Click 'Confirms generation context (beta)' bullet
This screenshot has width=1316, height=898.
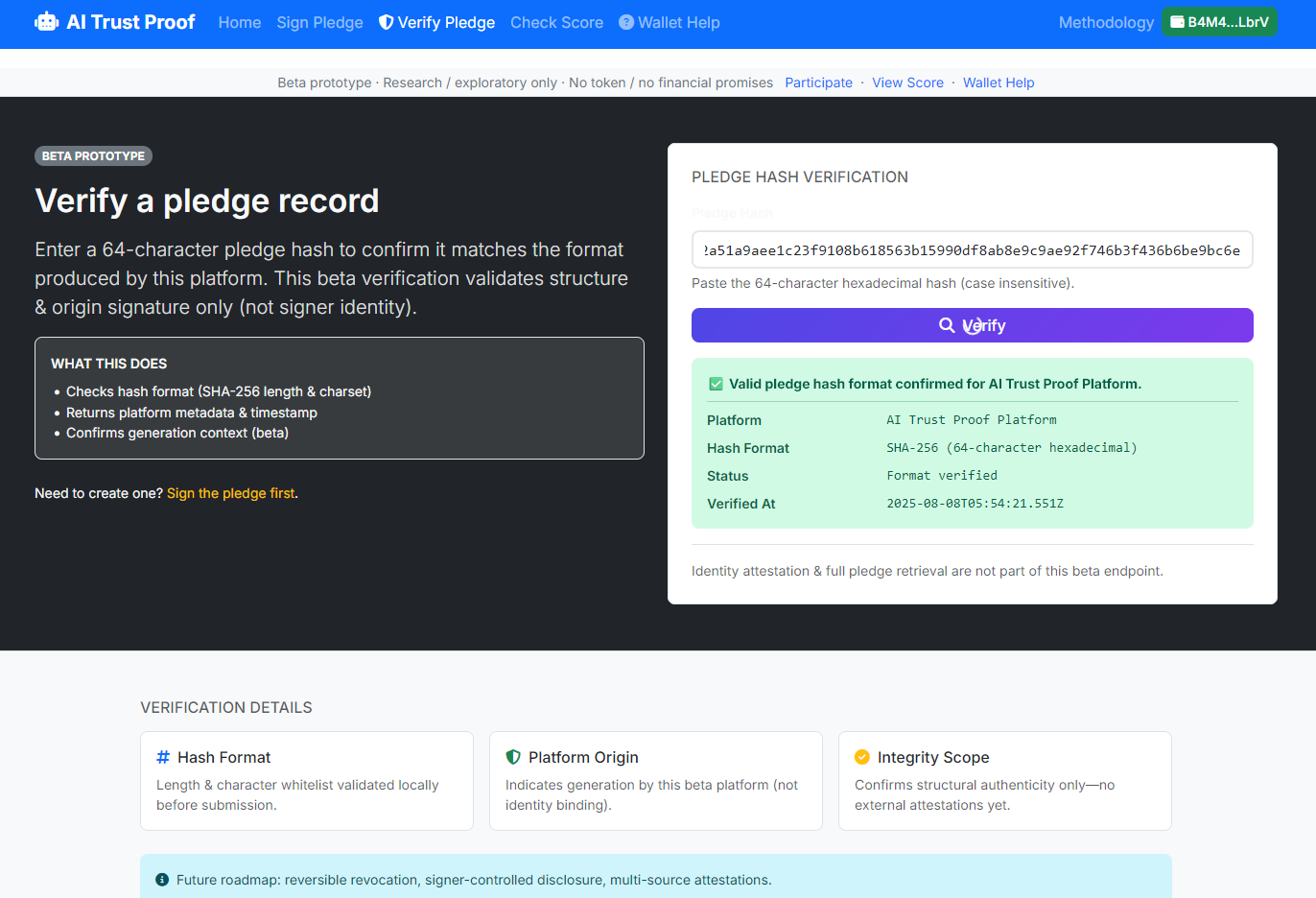[177, 433]
